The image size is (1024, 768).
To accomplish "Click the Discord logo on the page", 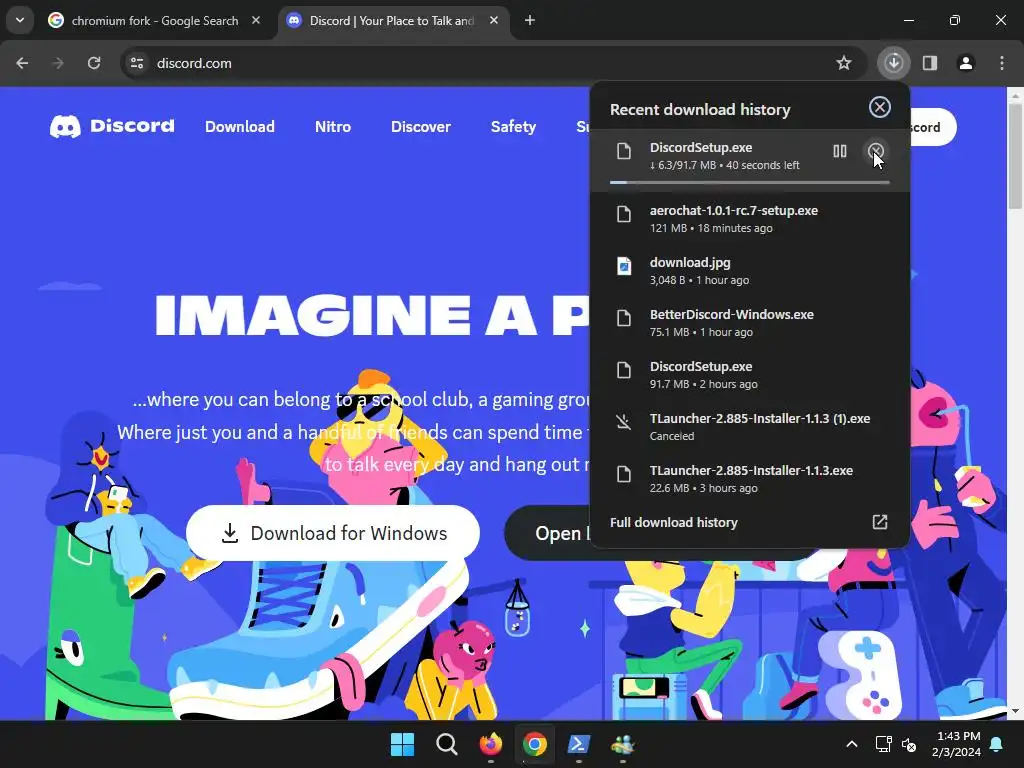I will click(x=112, y=126).
